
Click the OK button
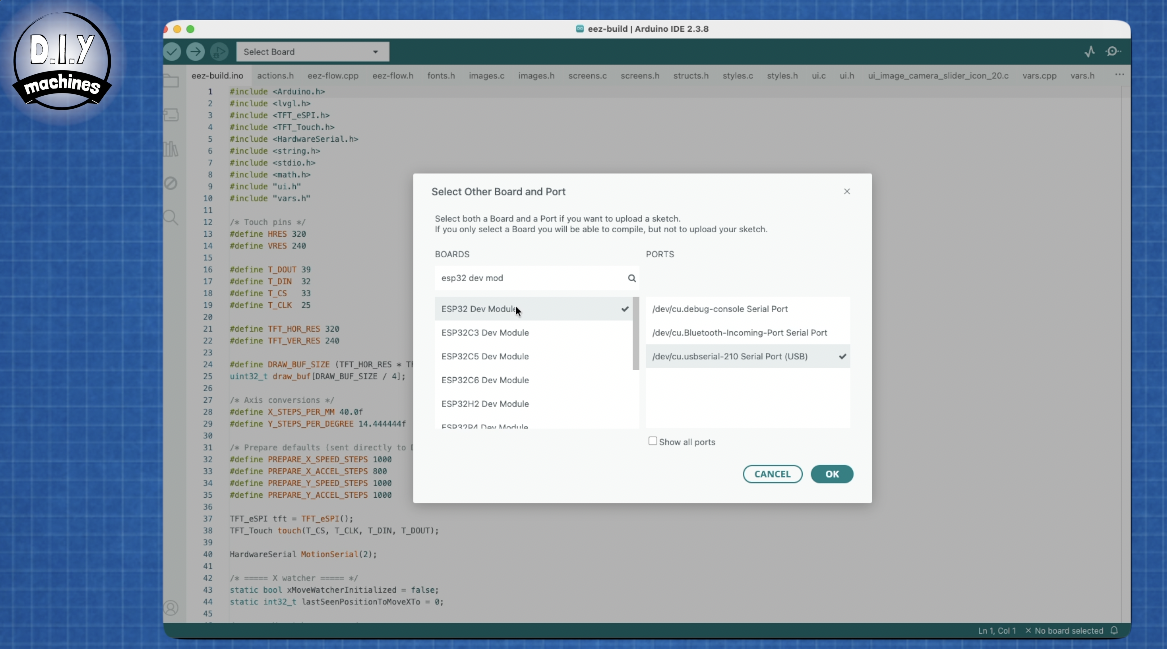pyautogui.click(x=832, y=474)
